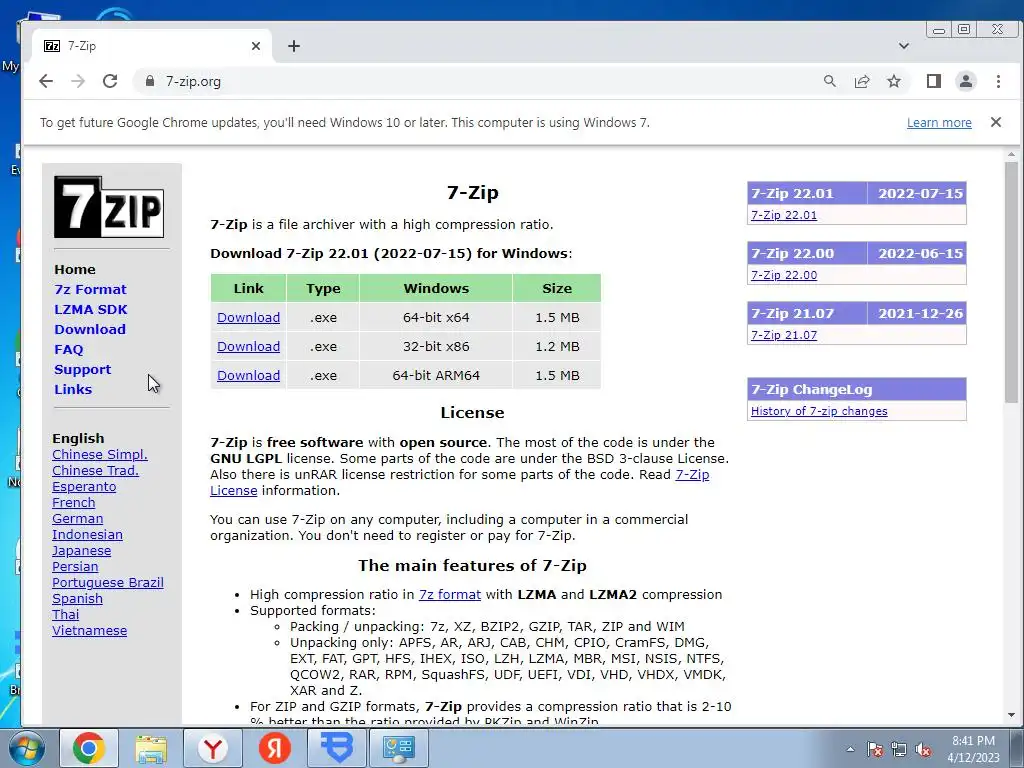Download the 32-bit x86 .exe
The image size is (1024, 768).
point(248,347)
